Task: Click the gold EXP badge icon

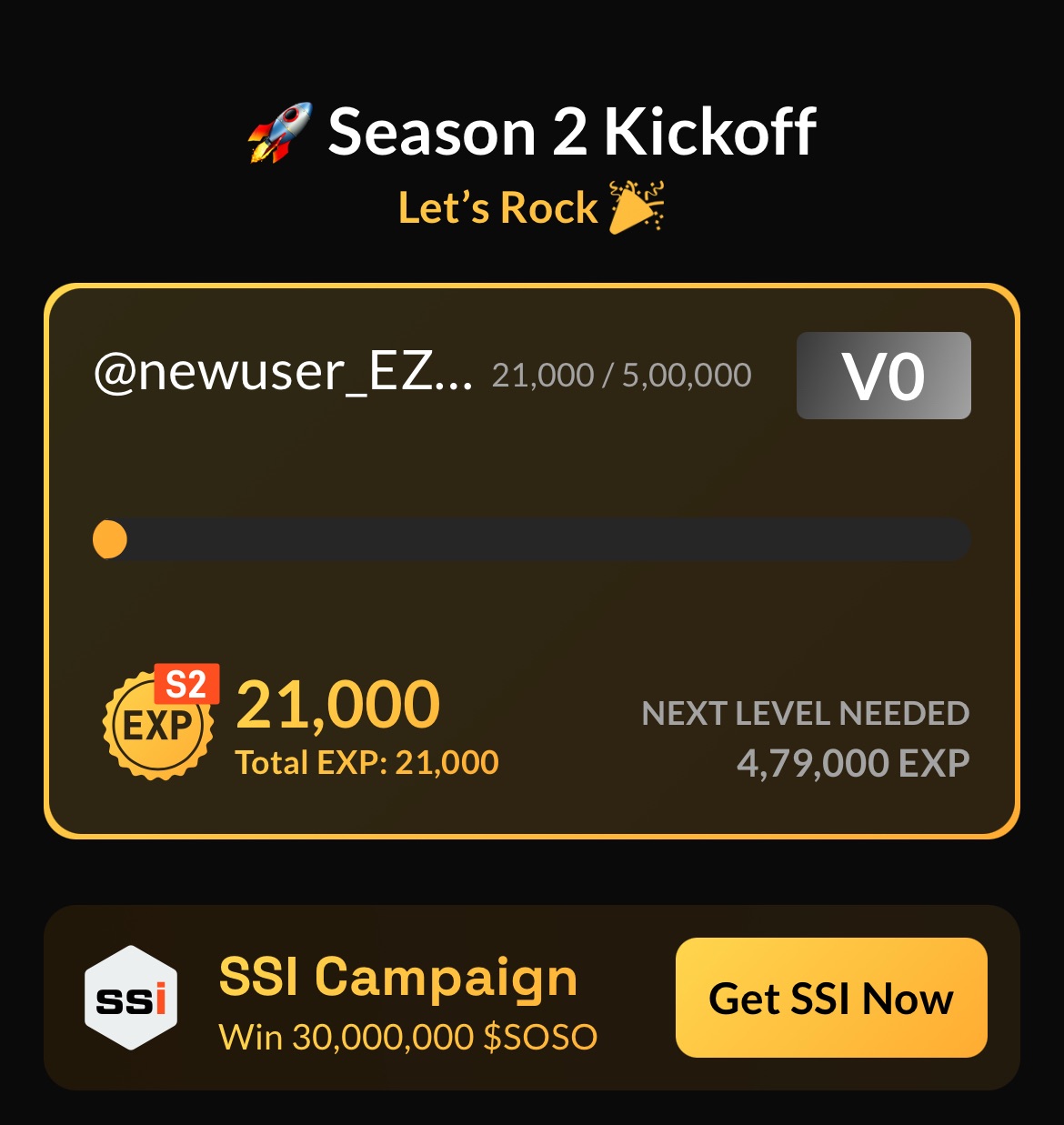Action: [x=159, y=725]
